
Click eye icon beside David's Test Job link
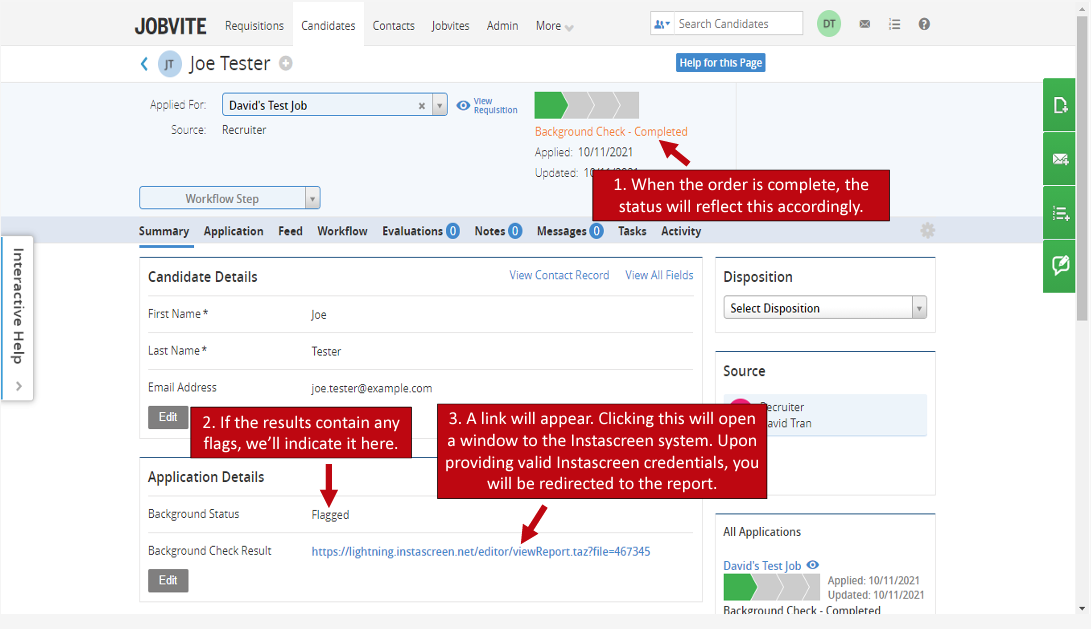point(813,566)
